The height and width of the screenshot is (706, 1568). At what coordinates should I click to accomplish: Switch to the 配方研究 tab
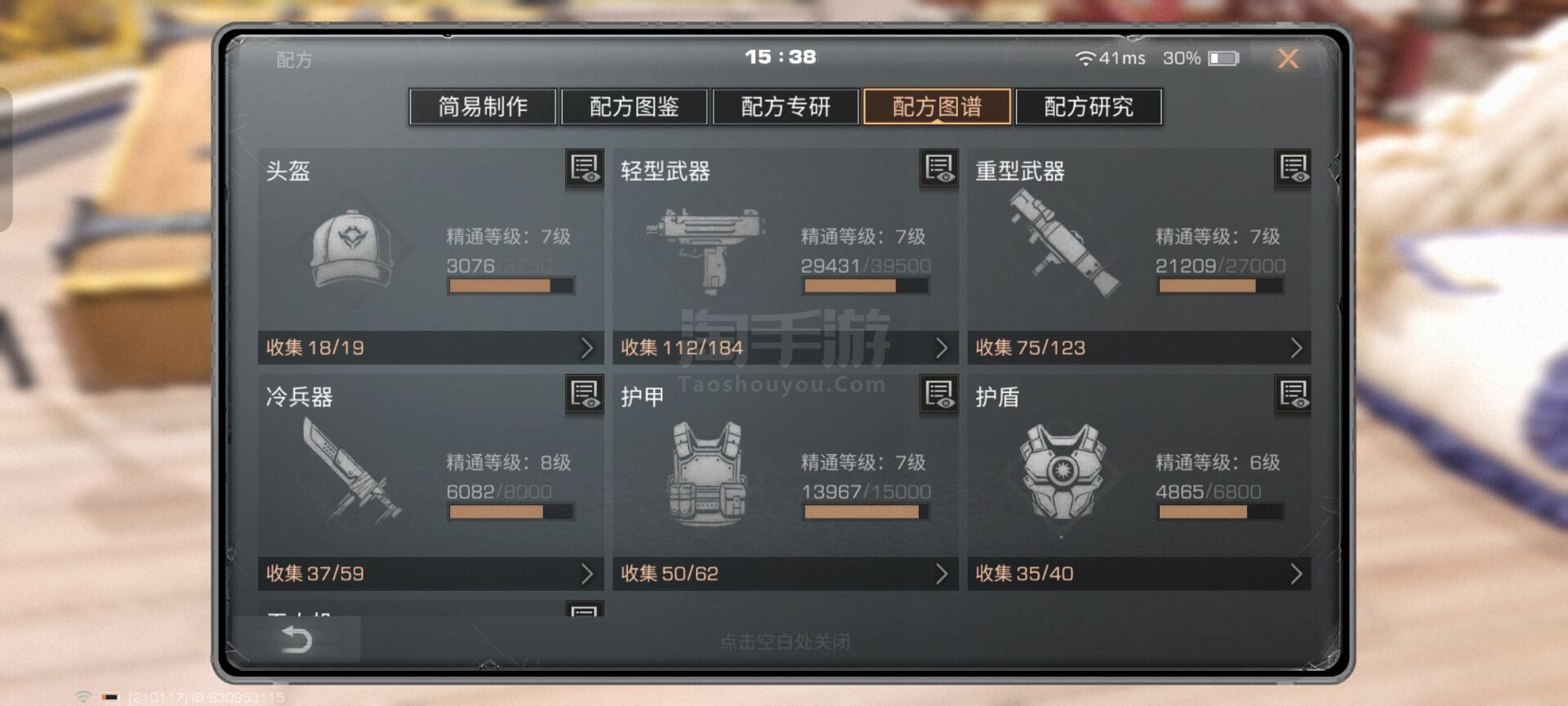tap(1089, 107)
